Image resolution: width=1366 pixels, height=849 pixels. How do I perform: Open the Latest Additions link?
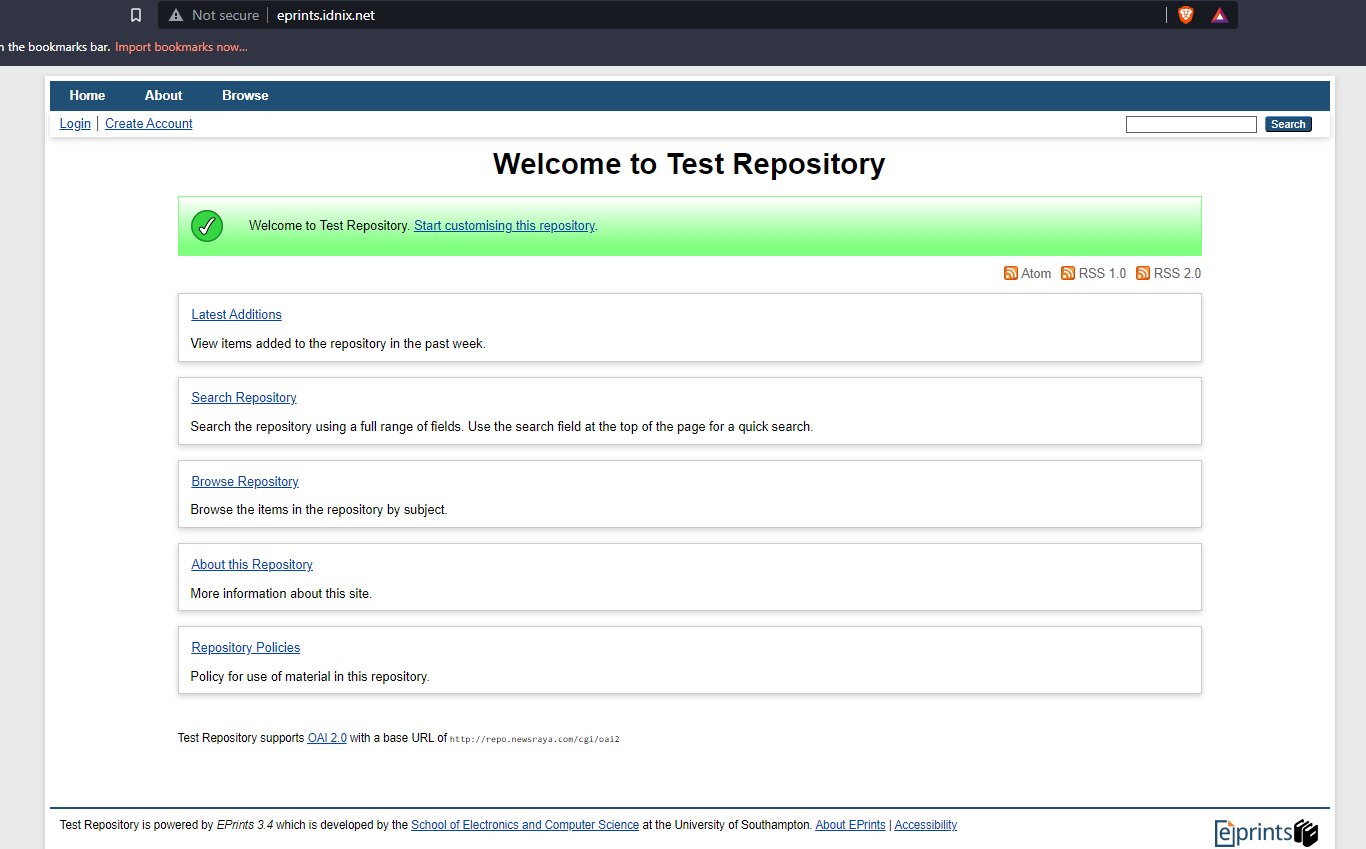pyautogui.click(x=237, y=314)
